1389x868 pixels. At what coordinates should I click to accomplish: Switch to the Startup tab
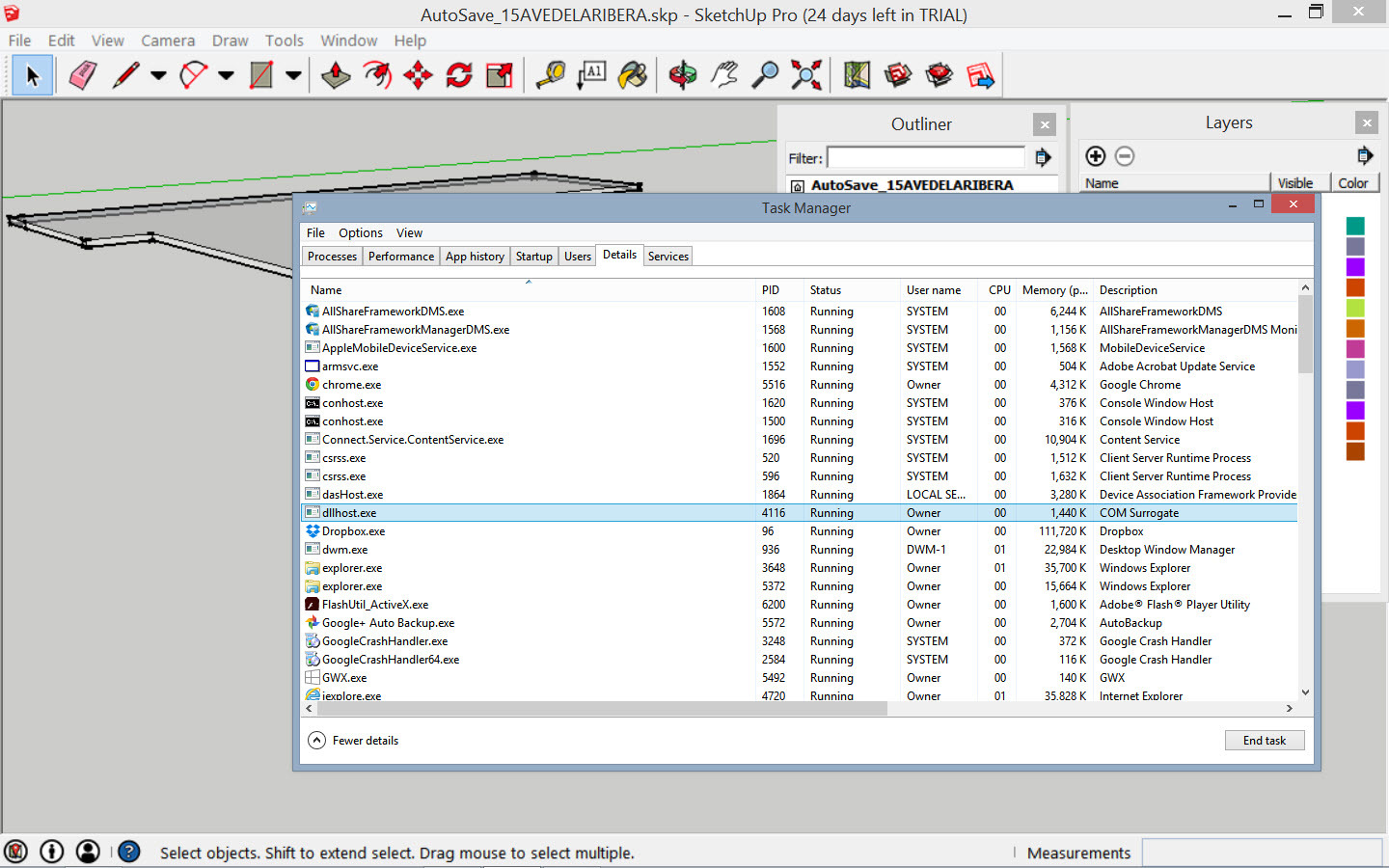pos(533,257)
